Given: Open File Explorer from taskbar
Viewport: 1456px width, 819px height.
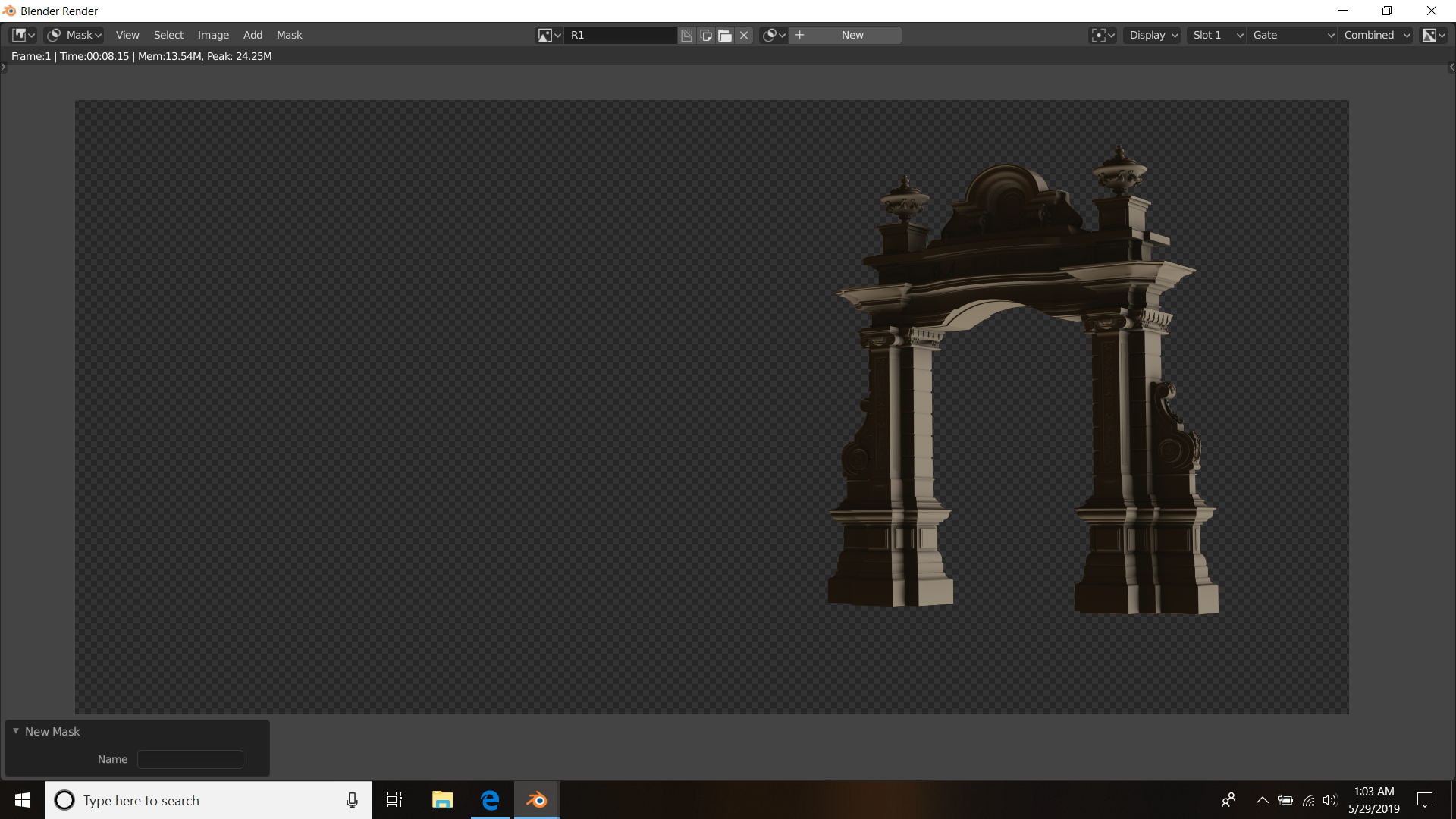Looking at the screenshot, I should point(442,800).
